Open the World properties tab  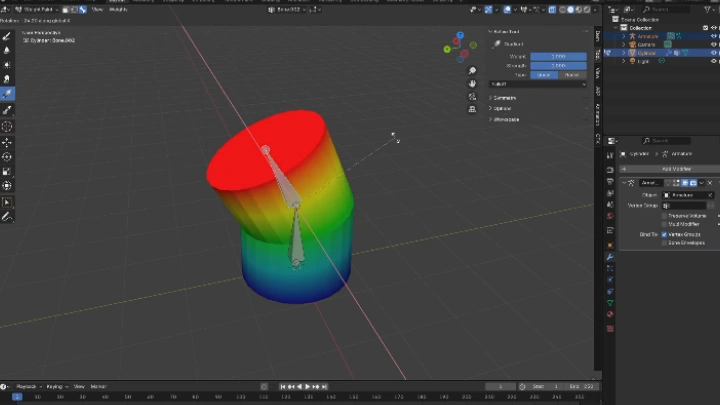pos(610,216)
